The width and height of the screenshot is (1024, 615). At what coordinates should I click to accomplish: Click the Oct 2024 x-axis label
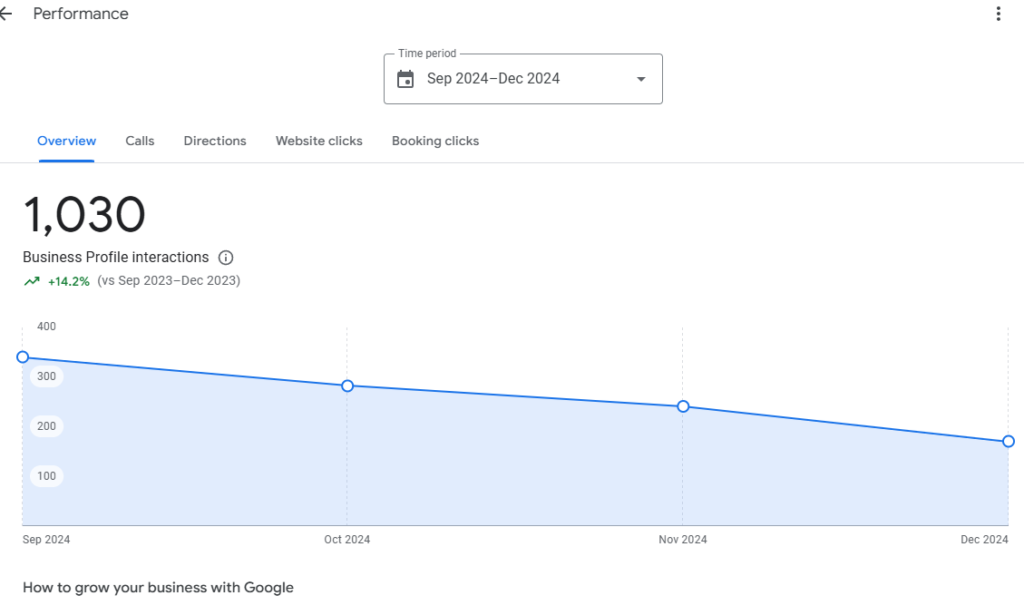click(x=347, y=539)
